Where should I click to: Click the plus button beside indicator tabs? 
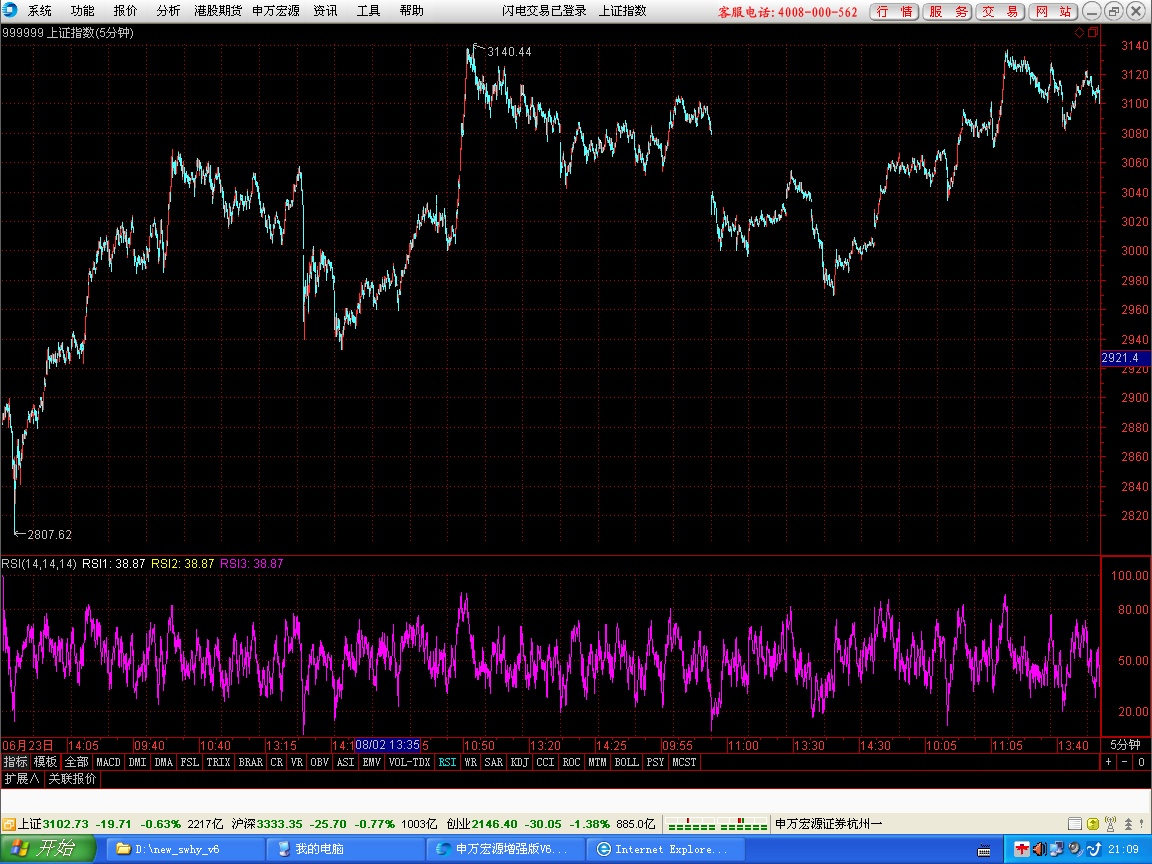click(1109, 762)
